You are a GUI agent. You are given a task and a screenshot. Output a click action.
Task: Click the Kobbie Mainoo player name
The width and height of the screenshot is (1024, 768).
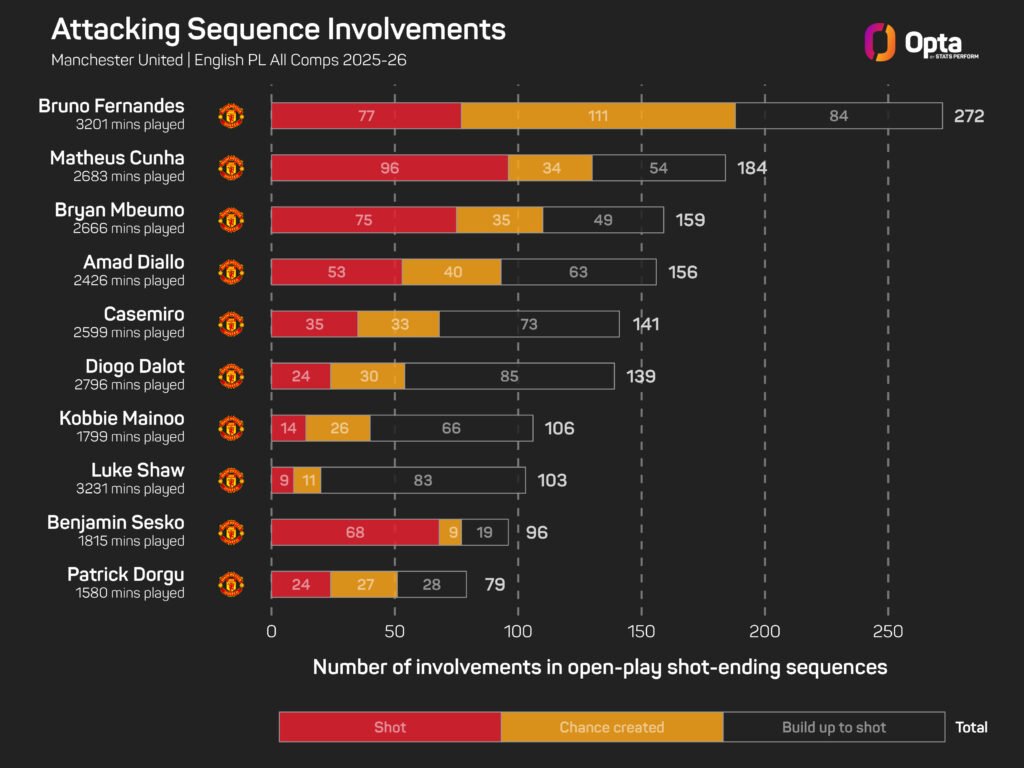point(121,418)
